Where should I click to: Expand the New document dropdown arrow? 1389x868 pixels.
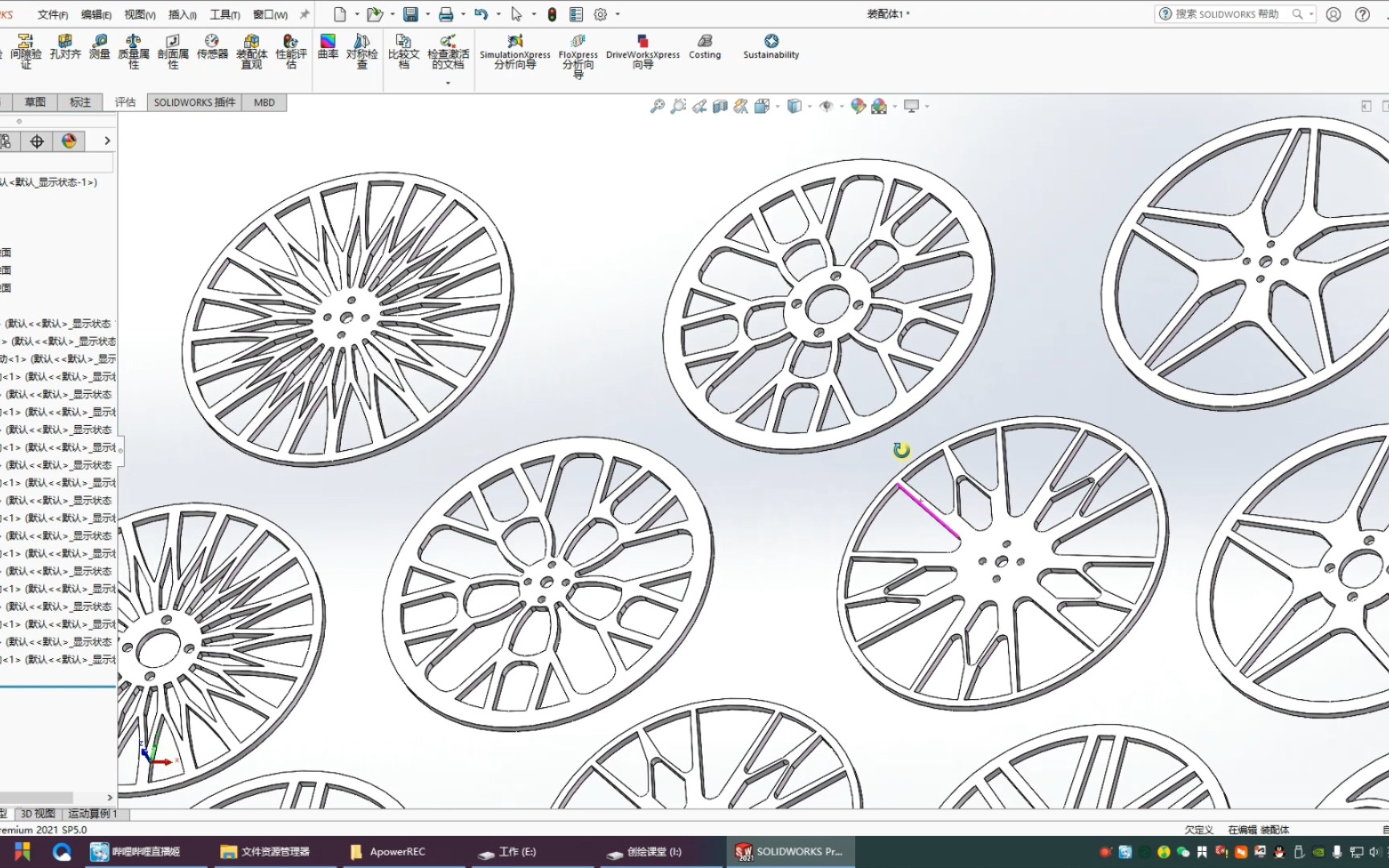pos(357,14)
